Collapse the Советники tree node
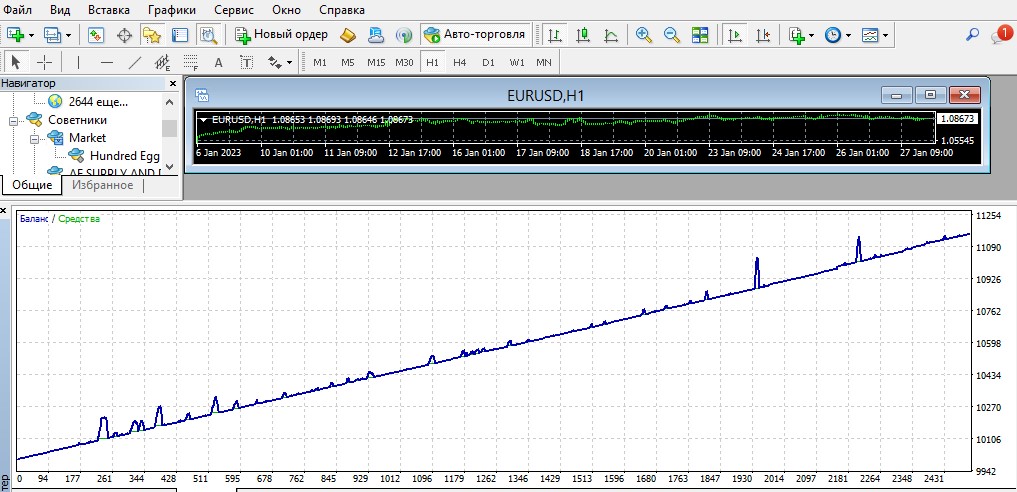The width and height of the screenshot is (1017, 492). (13, 121)
